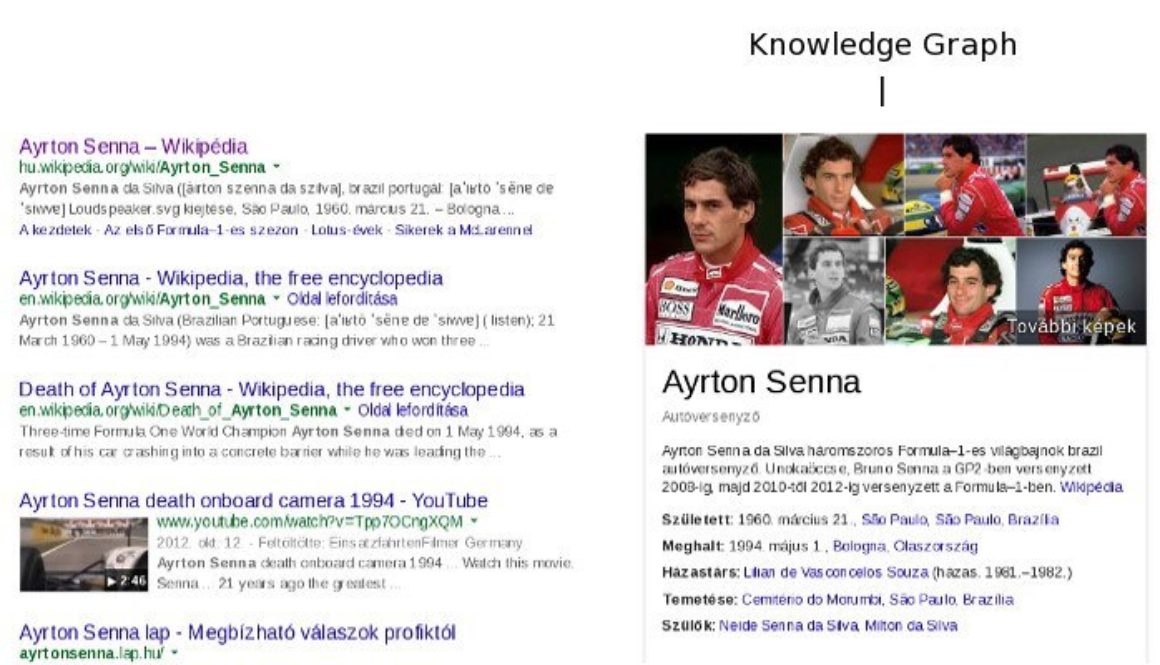Open 'Az első Formula-1-es szezon' sitelink
This screenshot has height=665, width=1160.
pyautogui.click(x=198, y=230)
